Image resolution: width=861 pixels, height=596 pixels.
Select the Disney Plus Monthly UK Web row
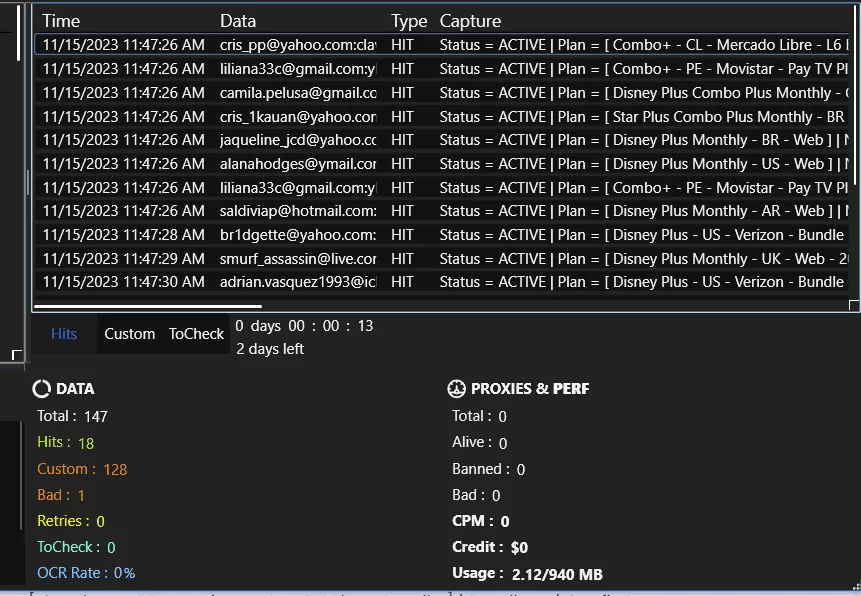(x=442, y=259)
